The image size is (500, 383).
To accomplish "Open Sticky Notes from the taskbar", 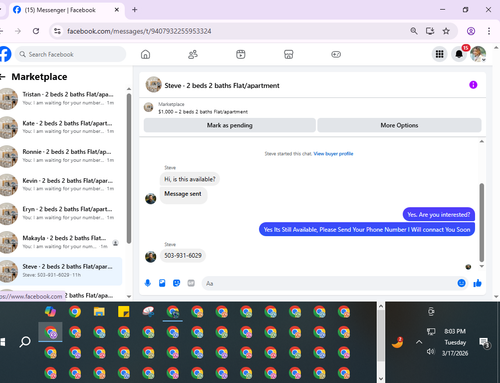I will (x=124, y=312).
